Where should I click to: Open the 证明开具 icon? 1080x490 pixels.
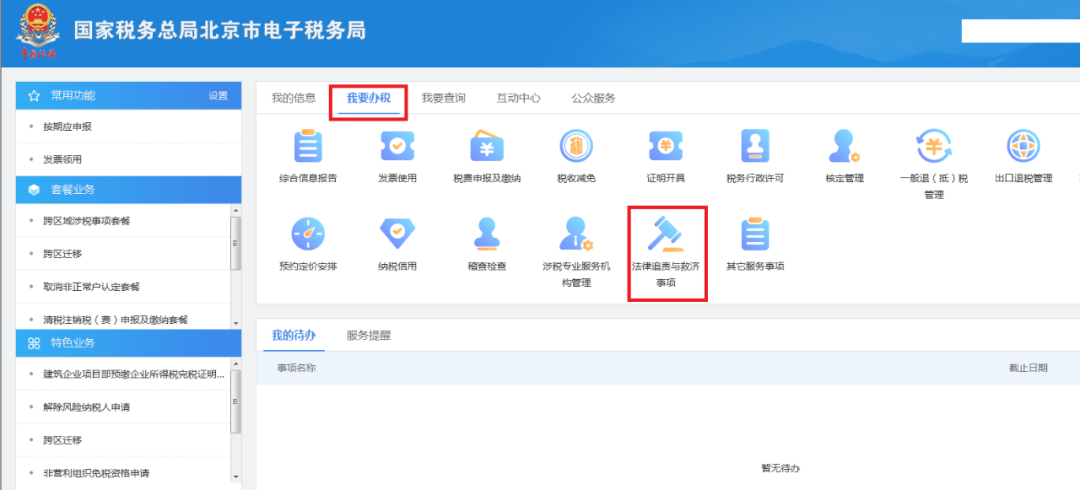665,146
